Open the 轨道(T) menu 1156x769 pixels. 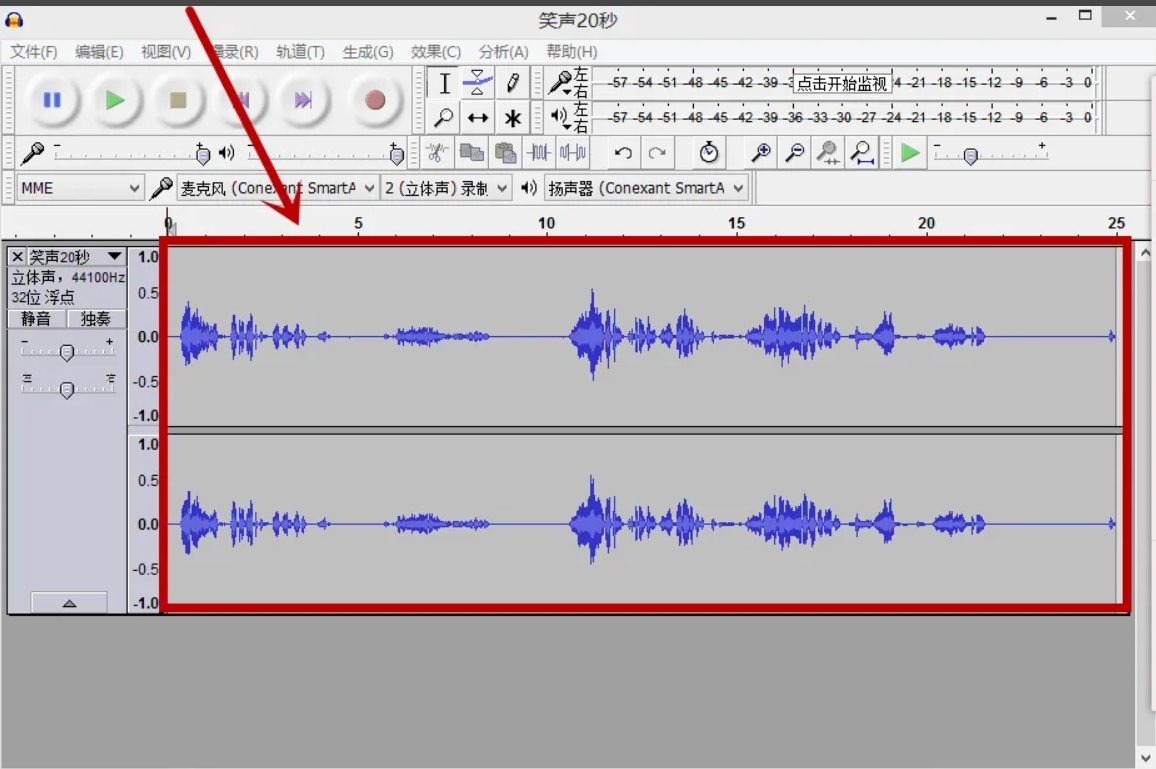(x=300, y=52)
